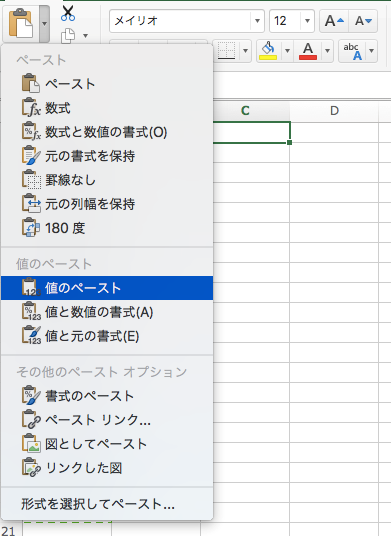
Task: Select the column D header
Action: [334, 110]
